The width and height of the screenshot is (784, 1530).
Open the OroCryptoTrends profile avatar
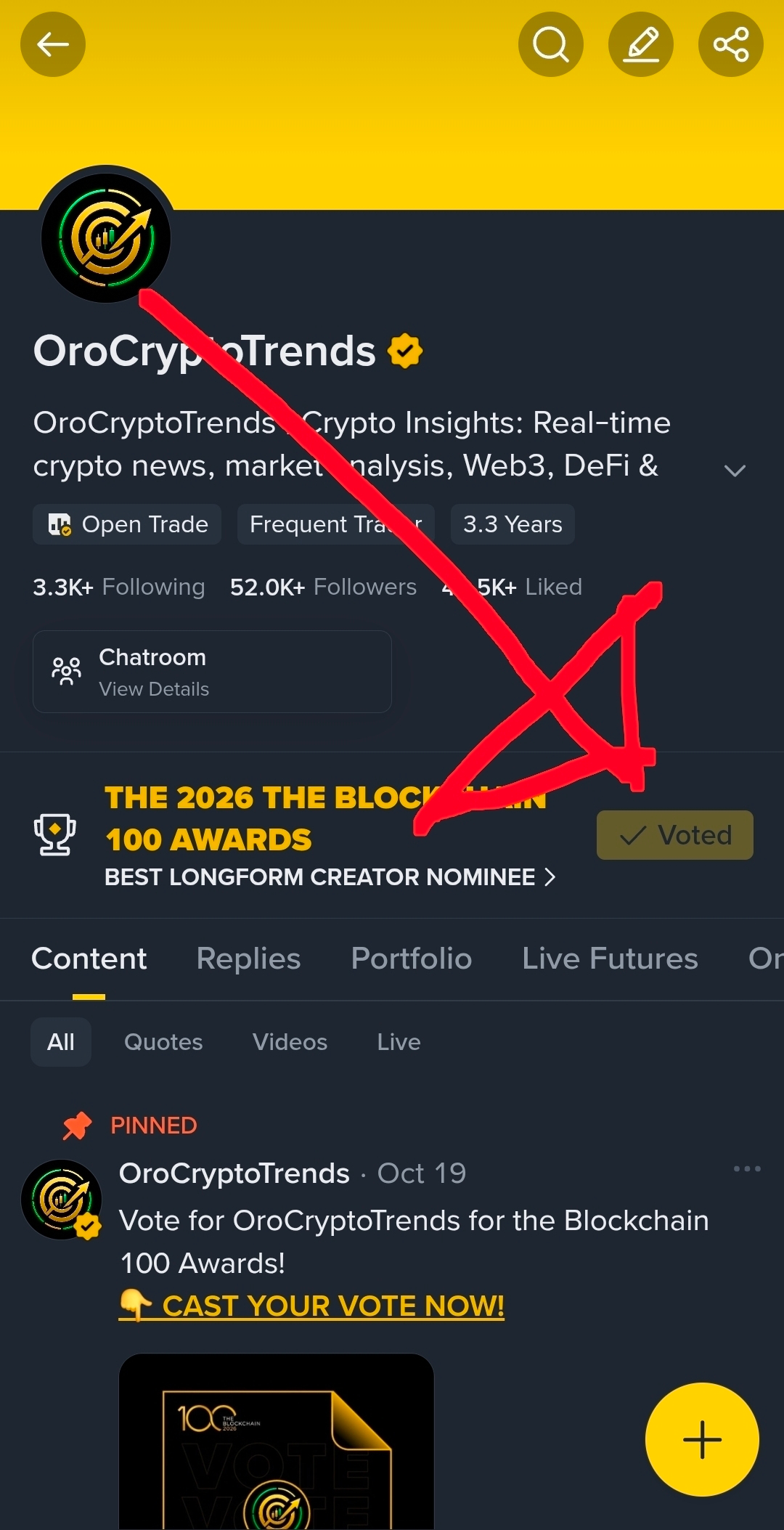point(106,238)
